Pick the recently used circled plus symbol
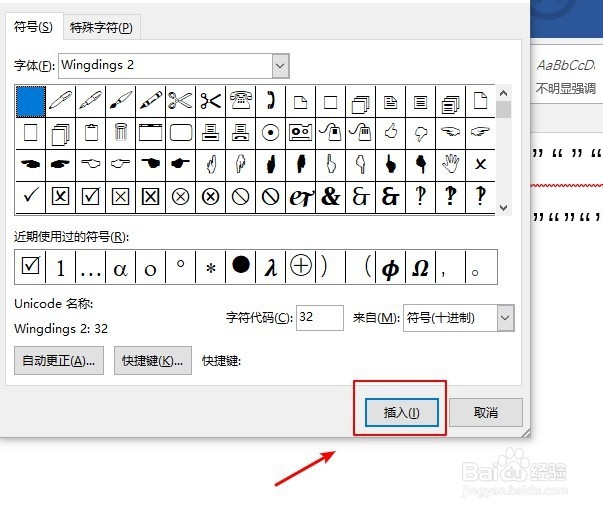The image size is (603, 512). [x=301, y=267]
